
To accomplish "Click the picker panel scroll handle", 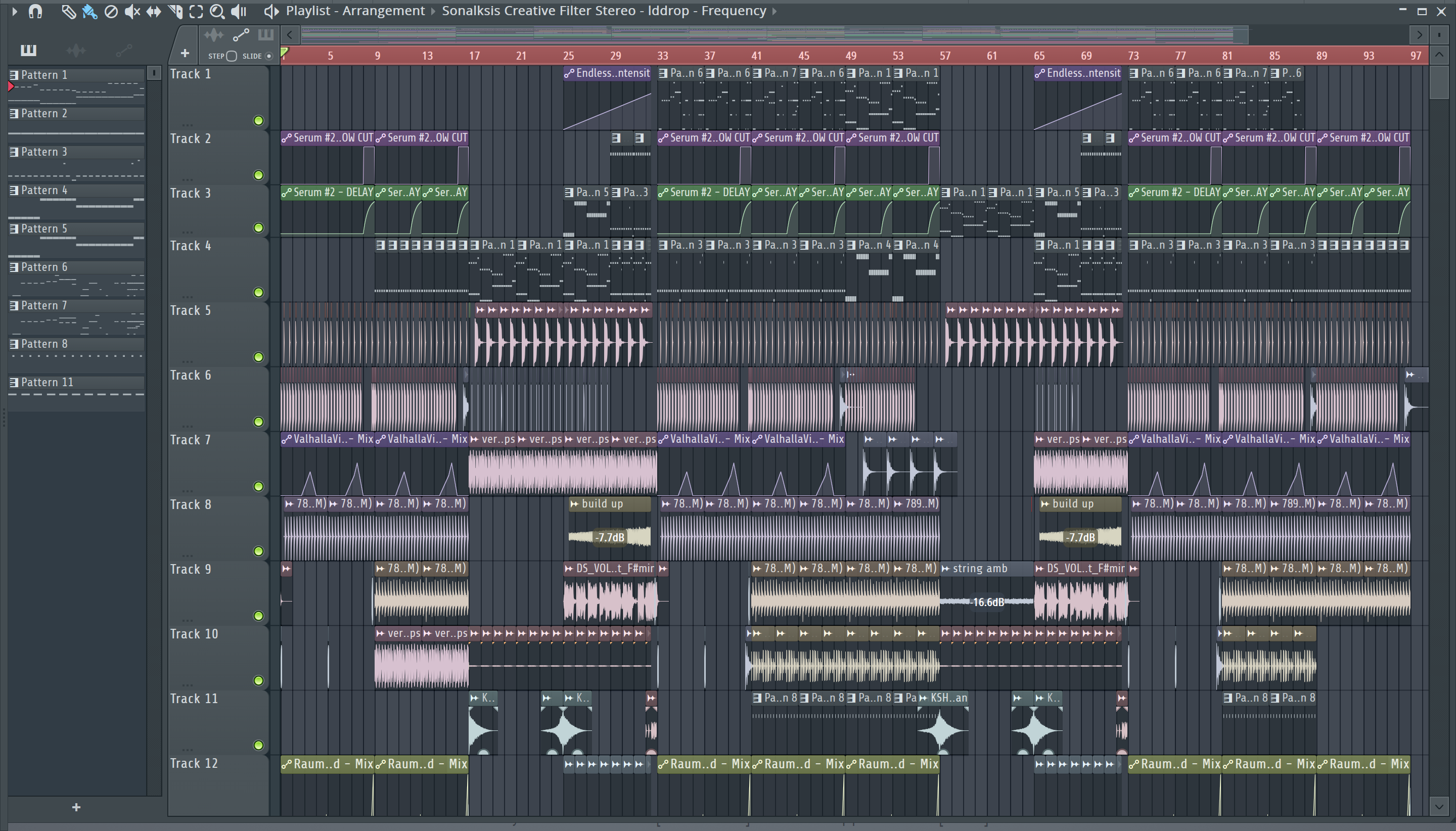I will (x=154, y=73).
